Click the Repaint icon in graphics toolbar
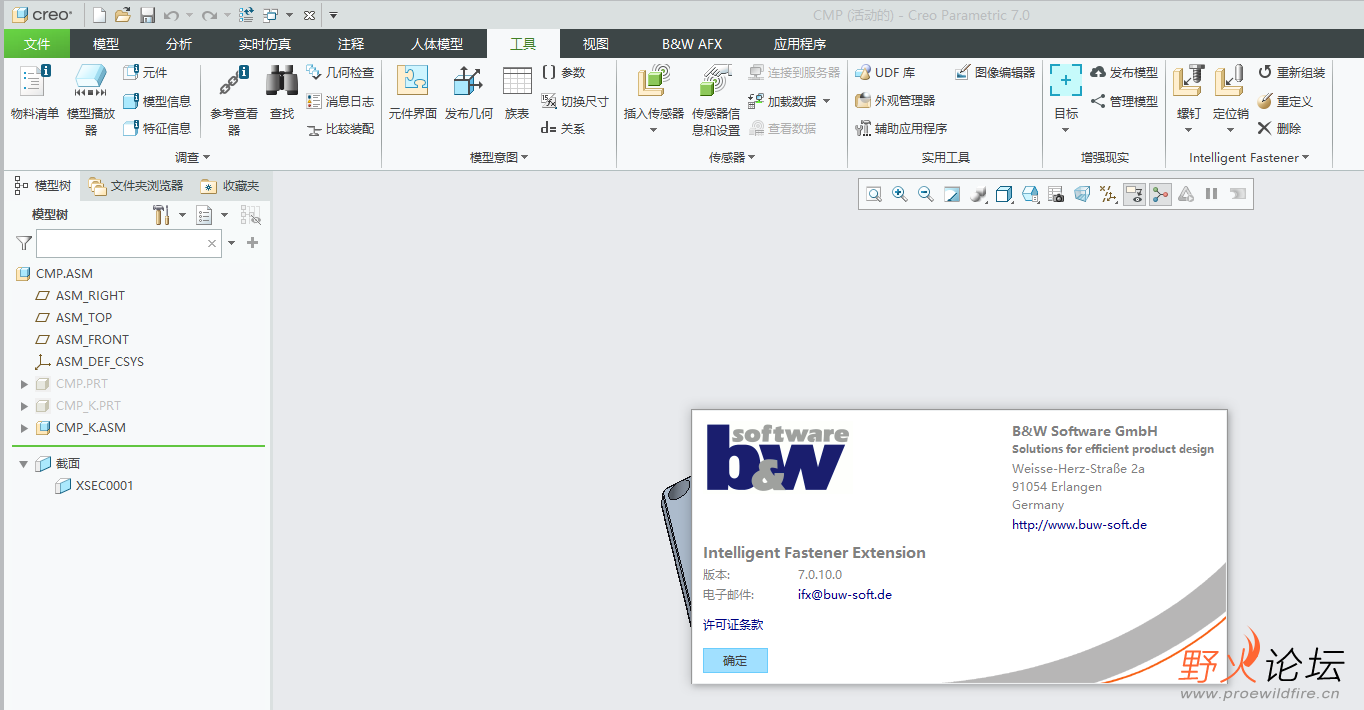This screenshot has width=1364, height=710. pos(952,194)
